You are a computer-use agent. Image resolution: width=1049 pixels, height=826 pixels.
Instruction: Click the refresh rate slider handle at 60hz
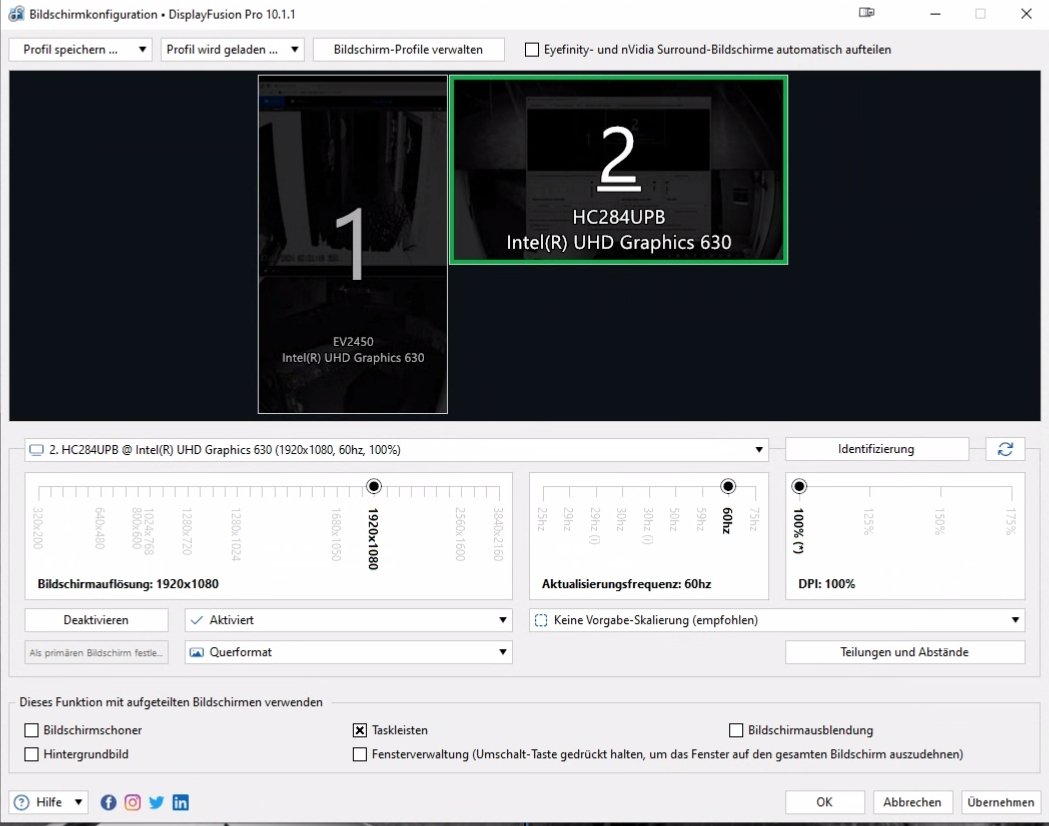728,486
